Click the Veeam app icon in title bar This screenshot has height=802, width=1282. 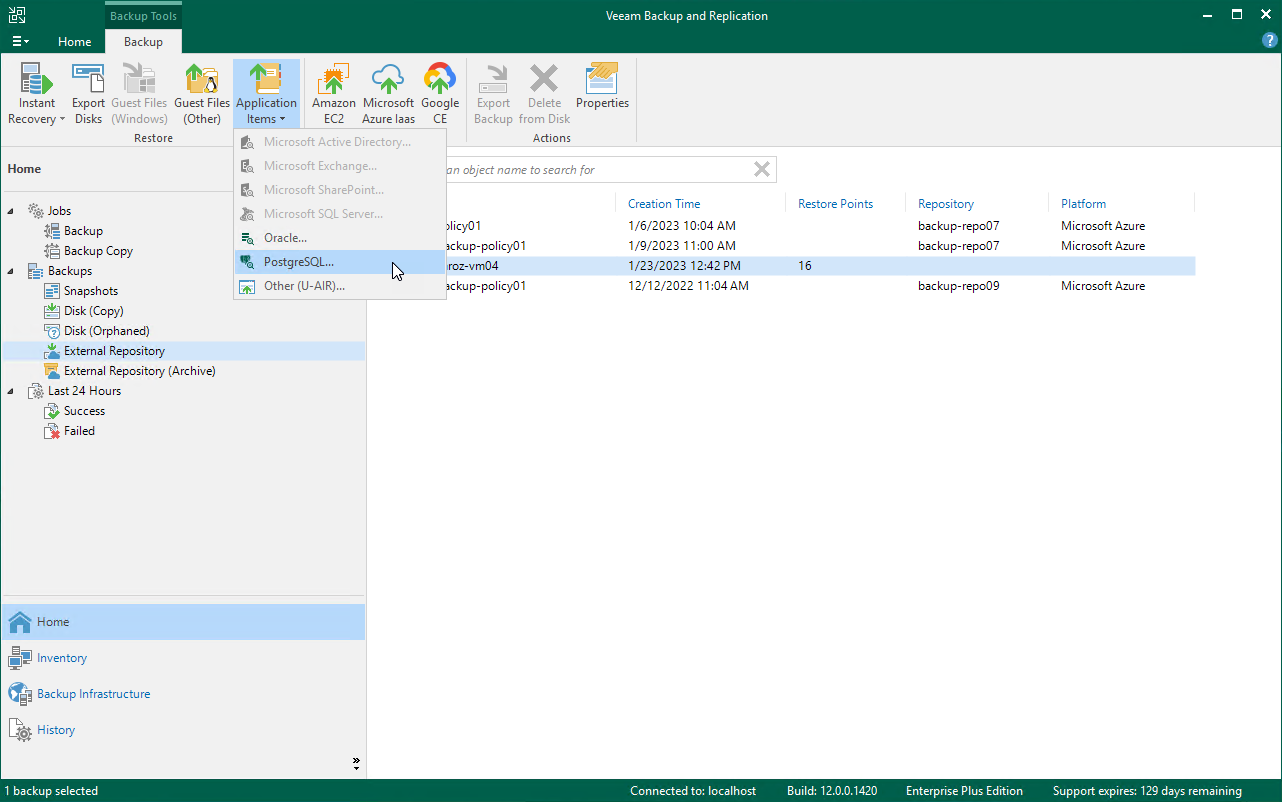tap(16, 15)
